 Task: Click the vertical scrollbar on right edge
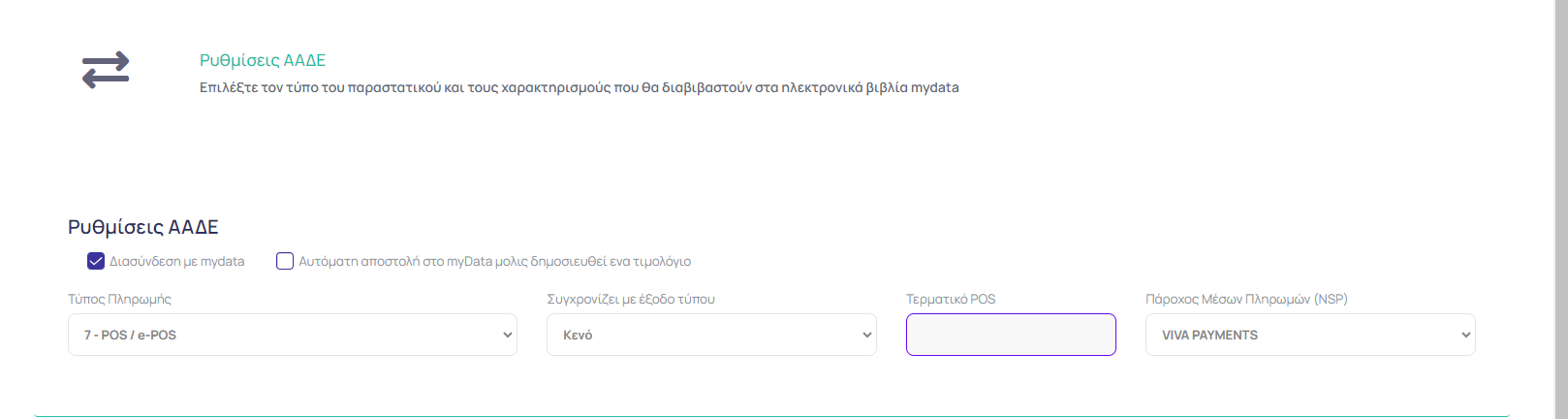1561,209
